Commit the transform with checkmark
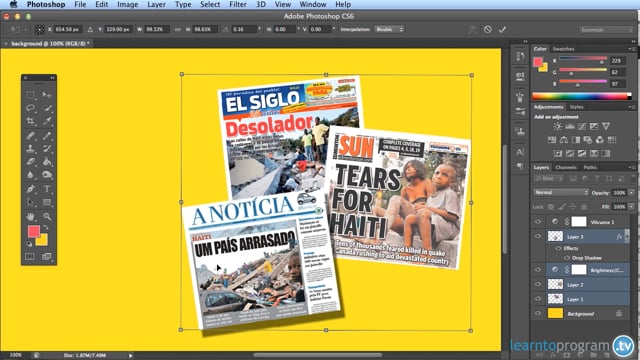 point(502,29)
